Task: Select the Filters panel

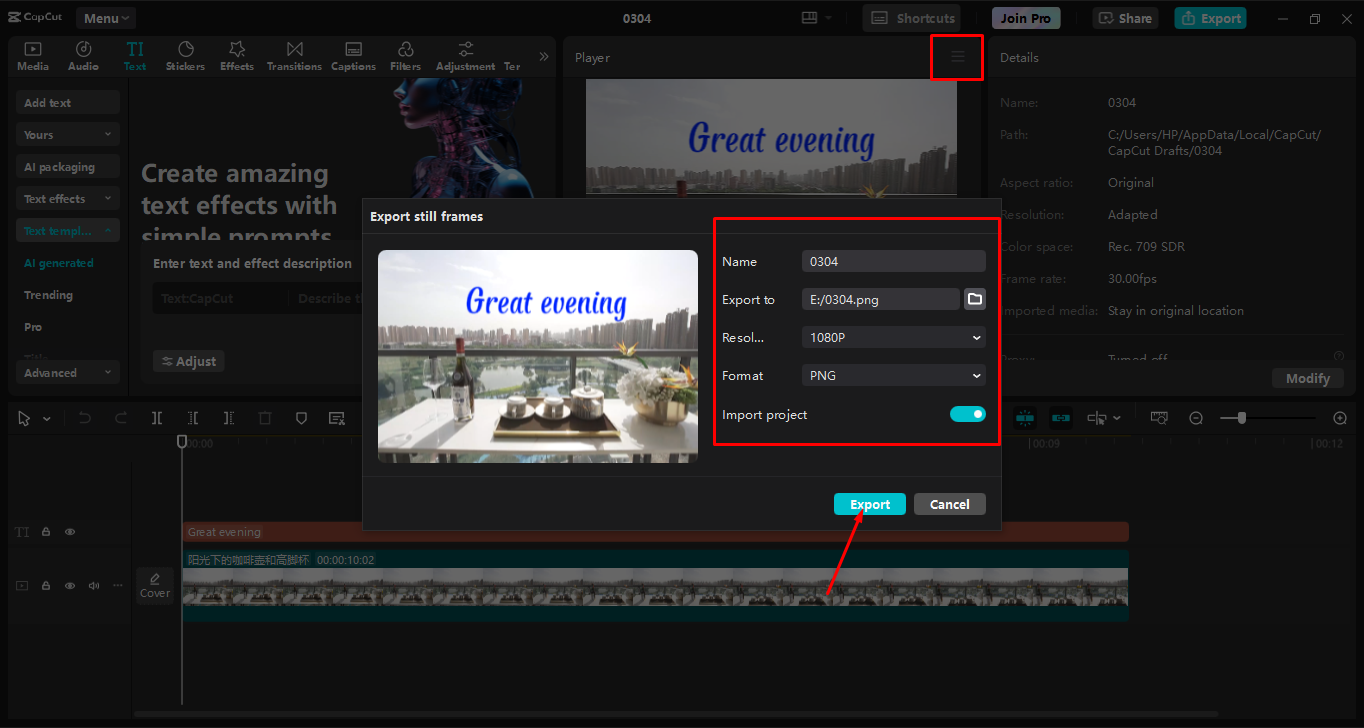Action: click(x=405, y=55)
